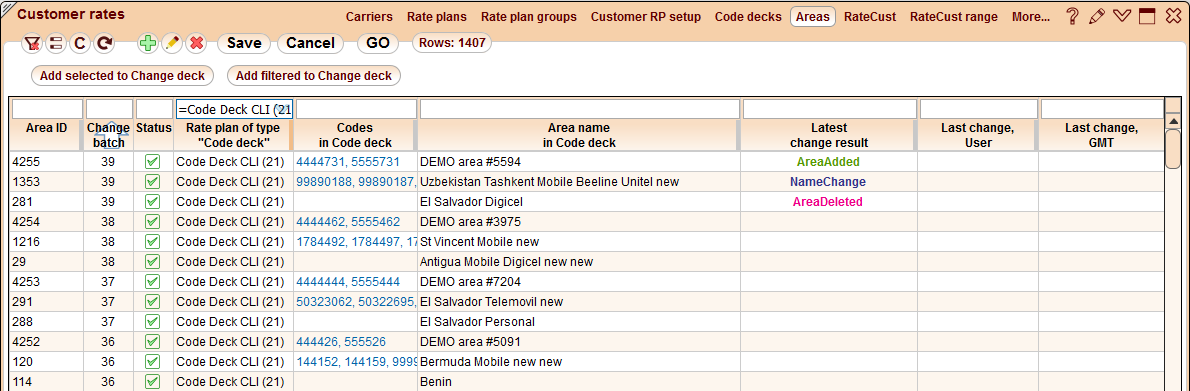Screen dimensions: 1190x391
Task: Click the scrollbar up arrow
Action: click(1173, 121)
